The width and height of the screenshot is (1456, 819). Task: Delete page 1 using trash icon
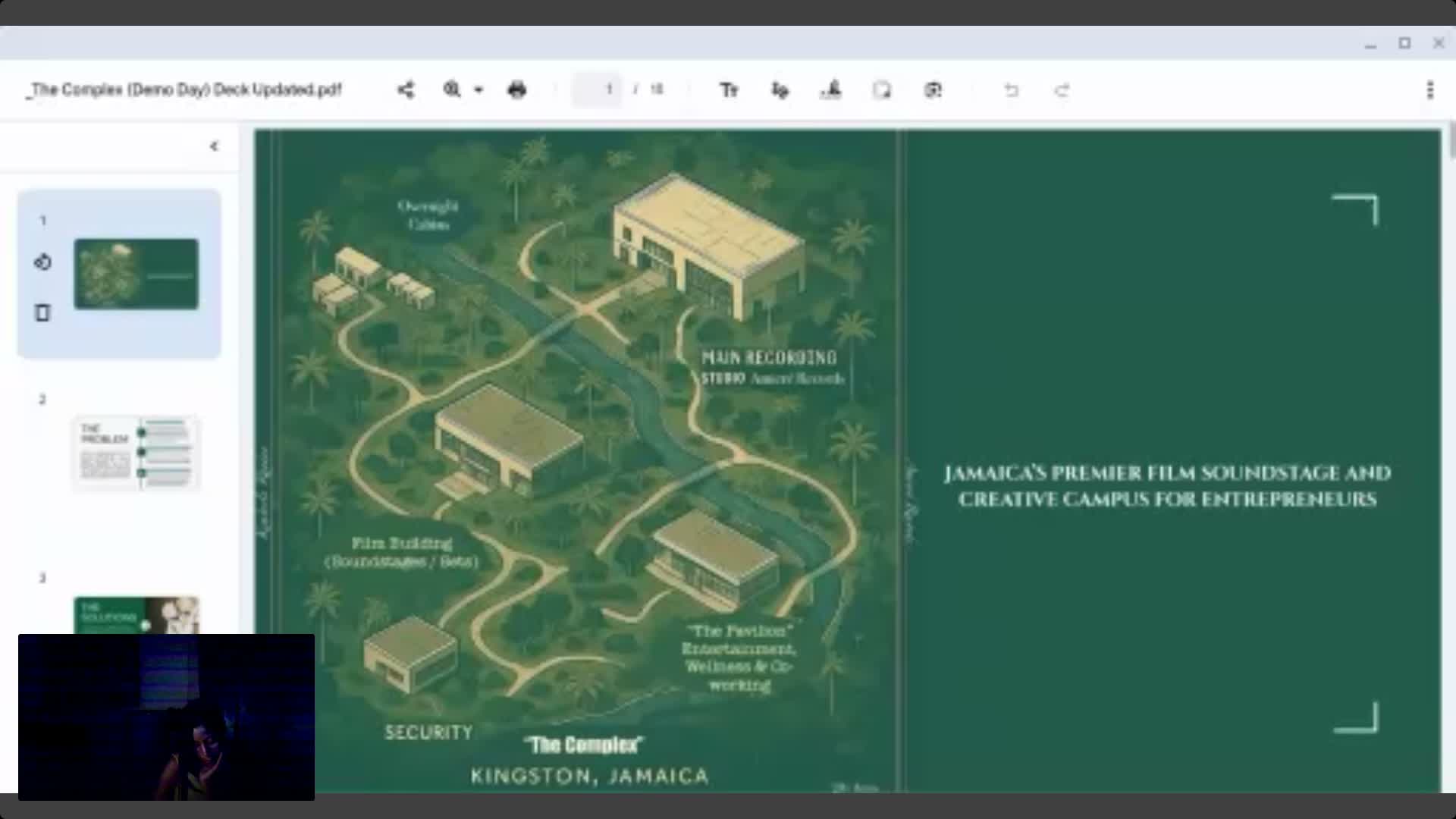(x=42, y=312)
